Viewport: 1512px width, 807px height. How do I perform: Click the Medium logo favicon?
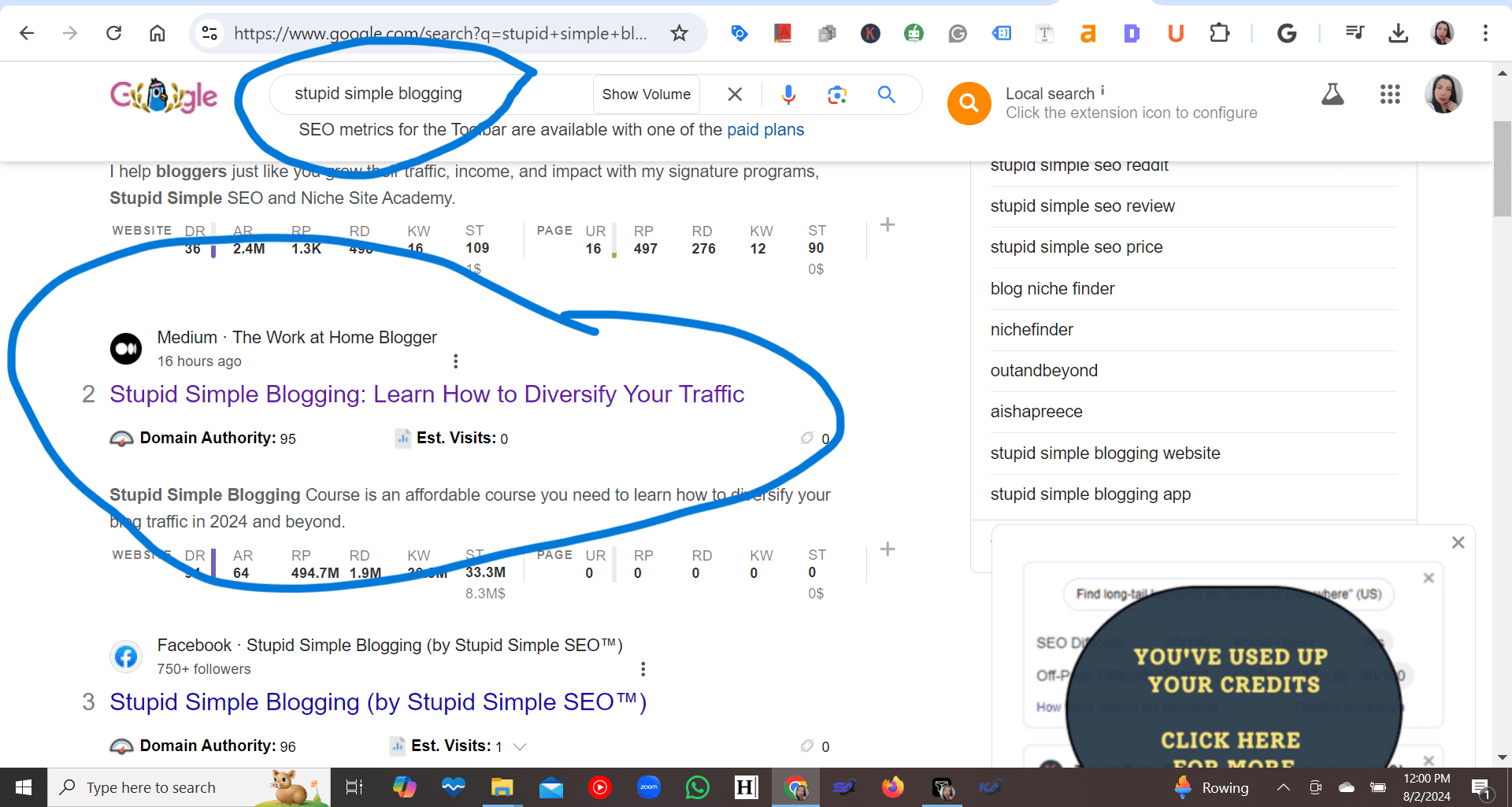pyautogui.click(x=126, y=348)
